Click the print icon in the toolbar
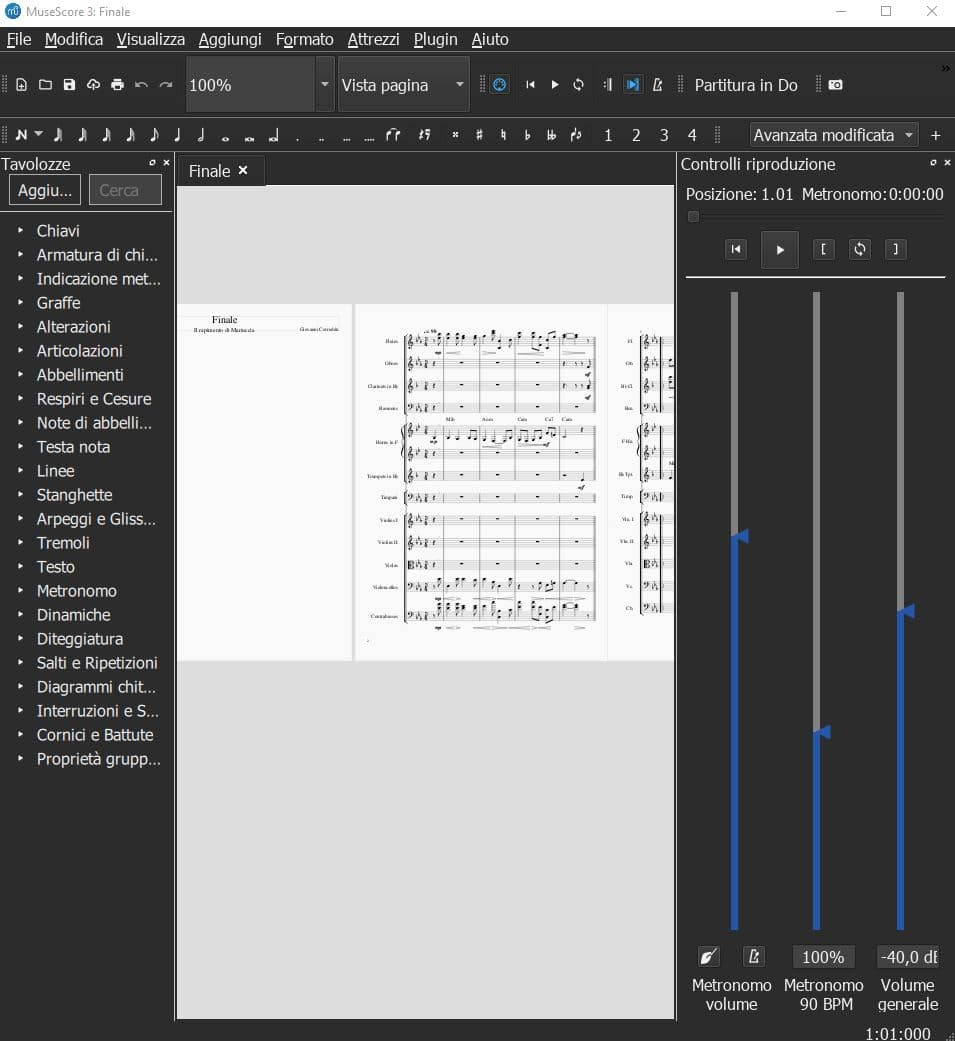955x1041 pixels. [x=117, y=85]
